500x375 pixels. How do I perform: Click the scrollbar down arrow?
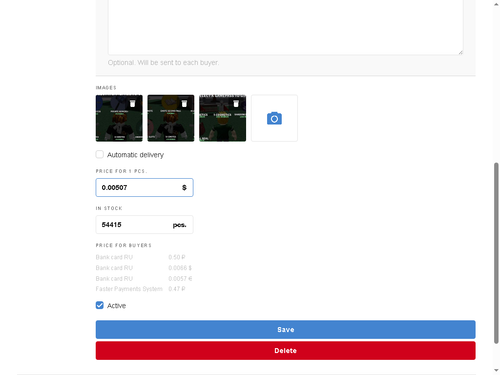pos(496,370)
